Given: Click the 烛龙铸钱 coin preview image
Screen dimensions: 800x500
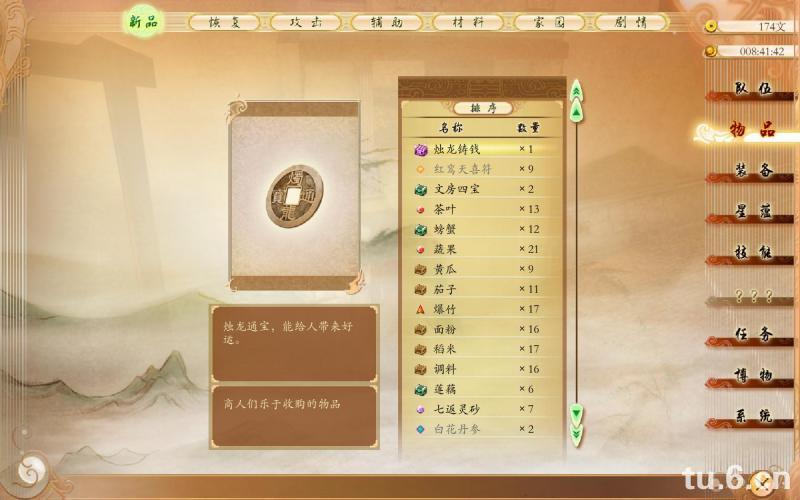Looking at the screenshot, I should (294, 196).
